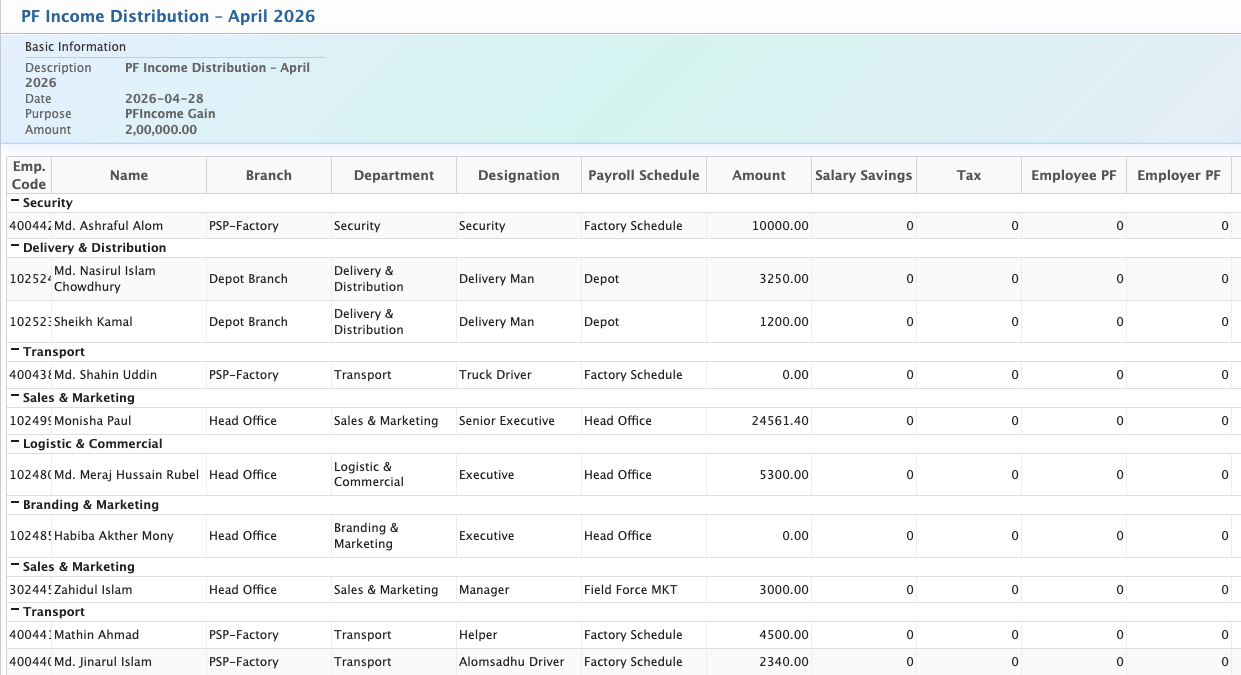Image resolution: width=1241 pixels, height=675 pixels.
Task: Sort by the Designation column header
Action: (x=518, y=175)
